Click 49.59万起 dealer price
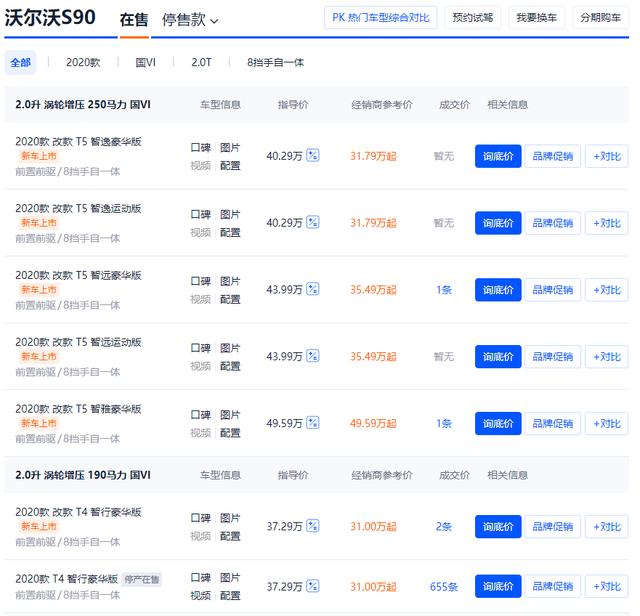The height and width of the screenshot is (616, 640). [373, 423]
